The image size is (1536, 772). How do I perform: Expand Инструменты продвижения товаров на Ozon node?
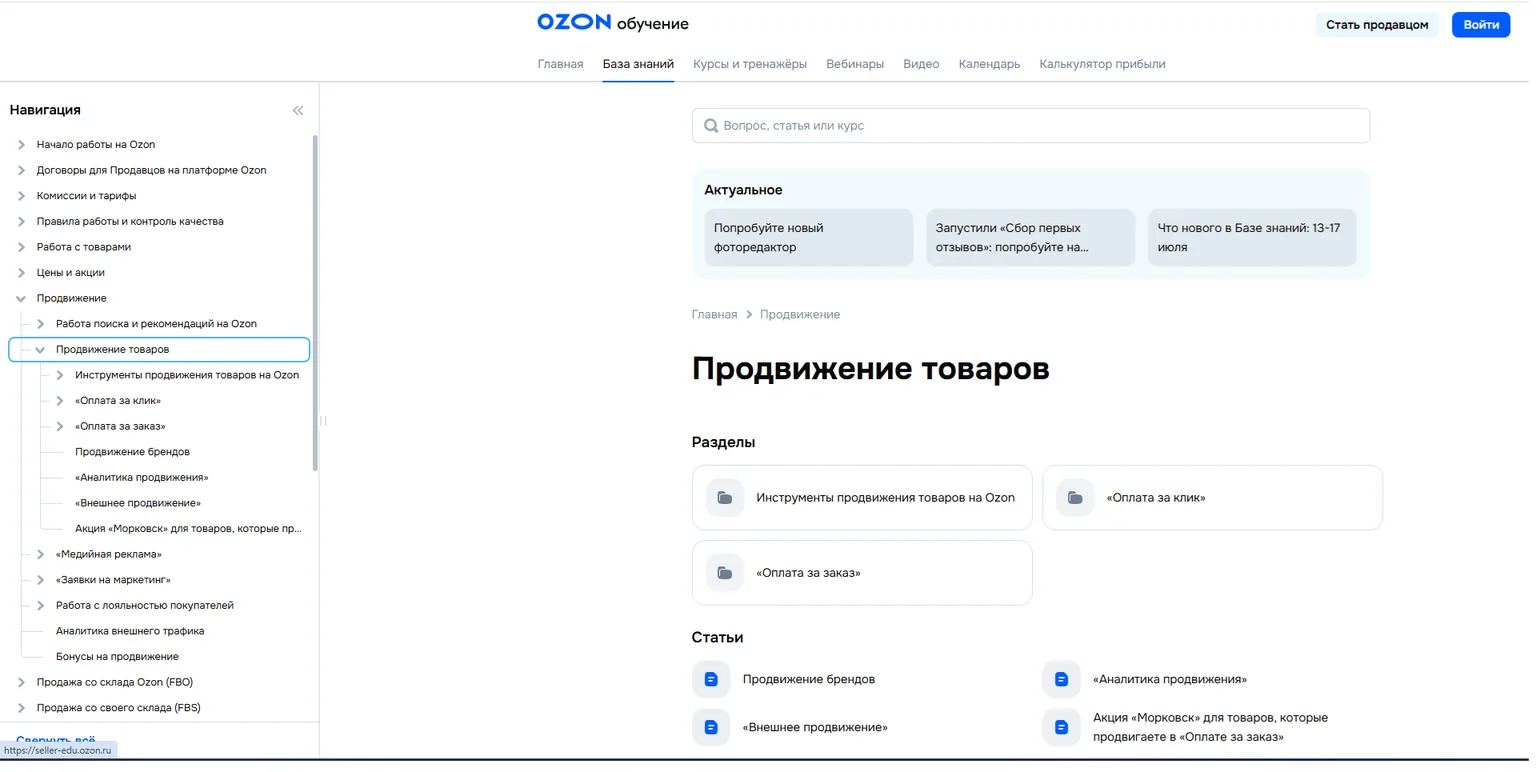(60, 375)
